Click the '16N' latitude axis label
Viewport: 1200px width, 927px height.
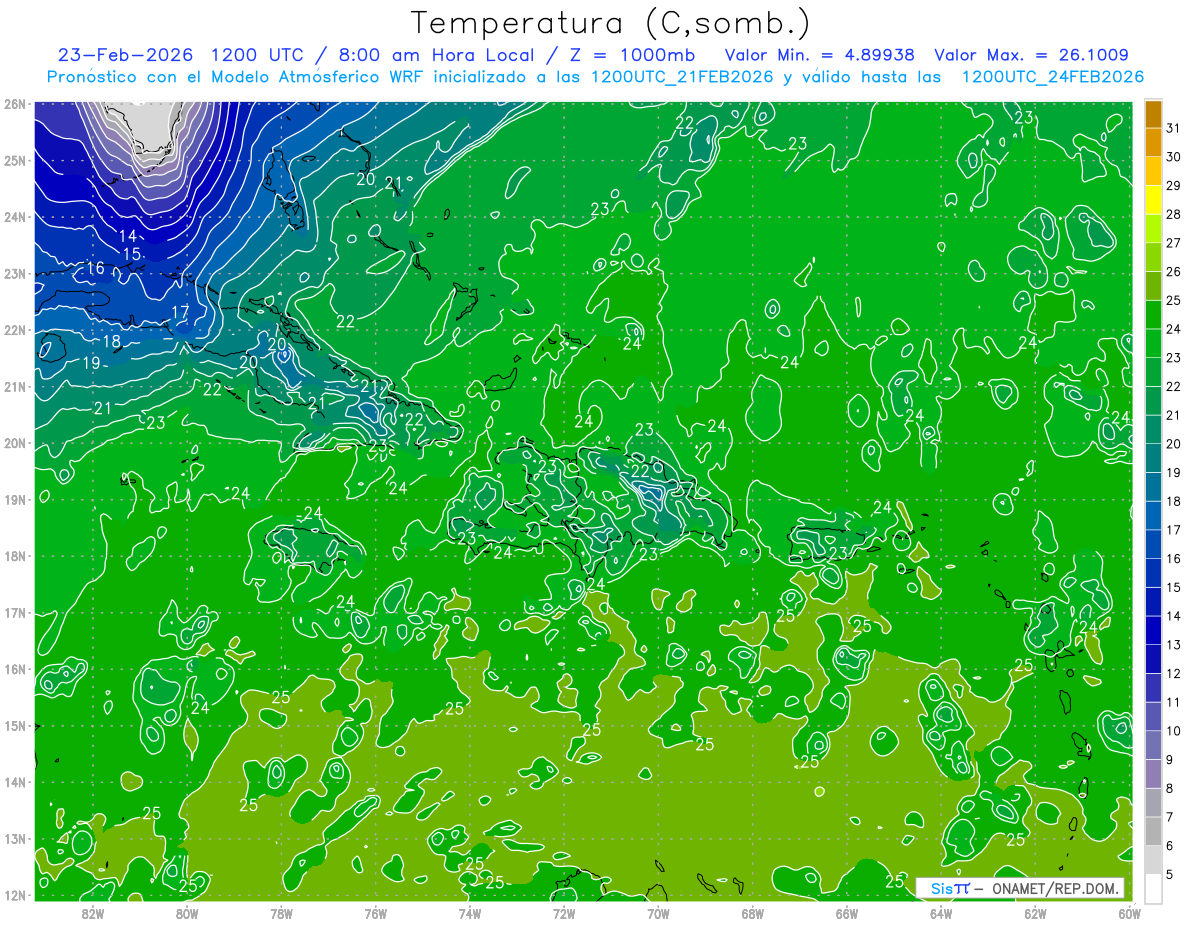click(x=14, y=669)
